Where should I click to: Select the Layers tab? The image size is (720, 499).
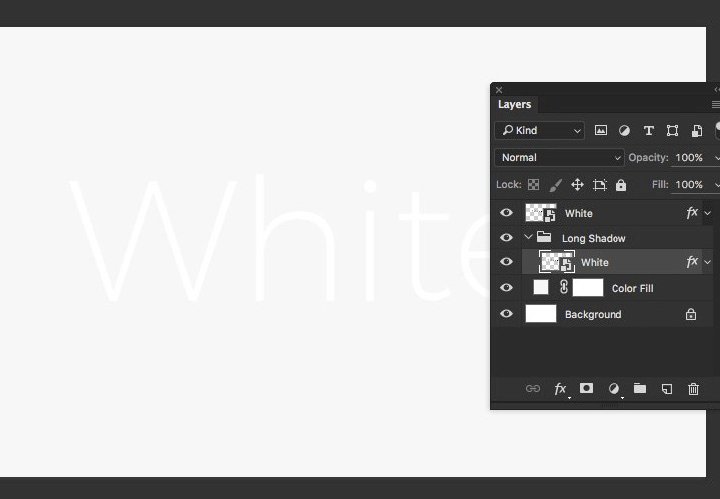[x=515, y=104]
